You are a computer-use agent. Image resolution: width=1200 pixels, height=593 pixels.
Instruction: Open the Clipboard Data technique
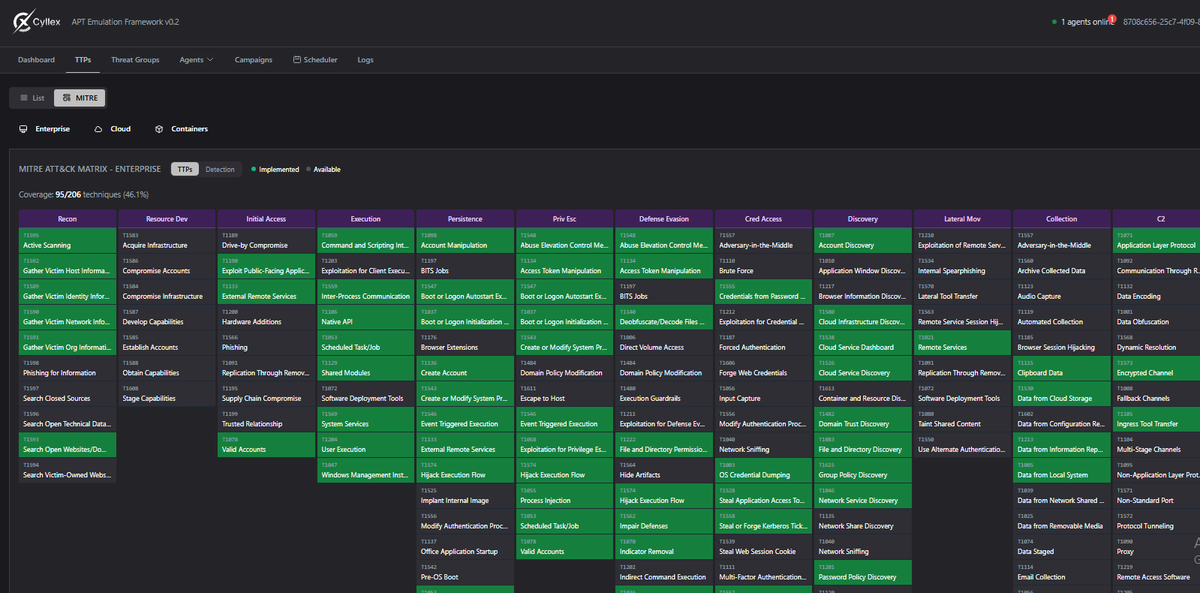(1062, 368)
